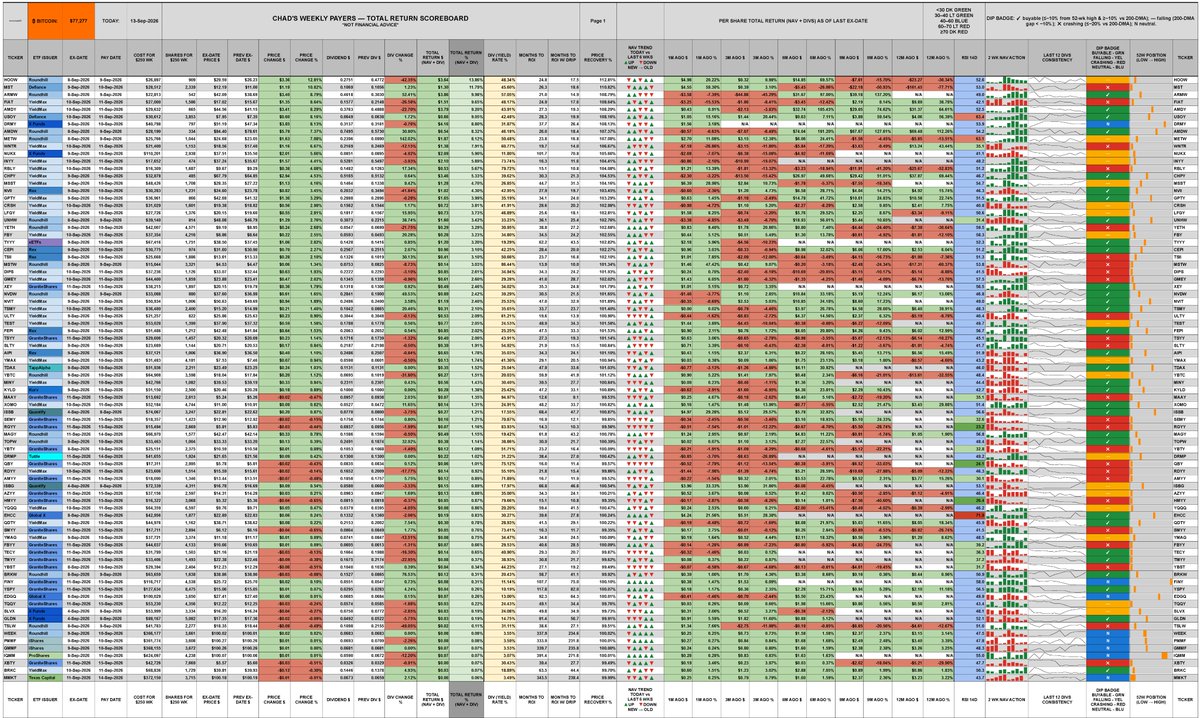Click HOOW row's last 12 divs sparkline

click(x=1057, y=79)
